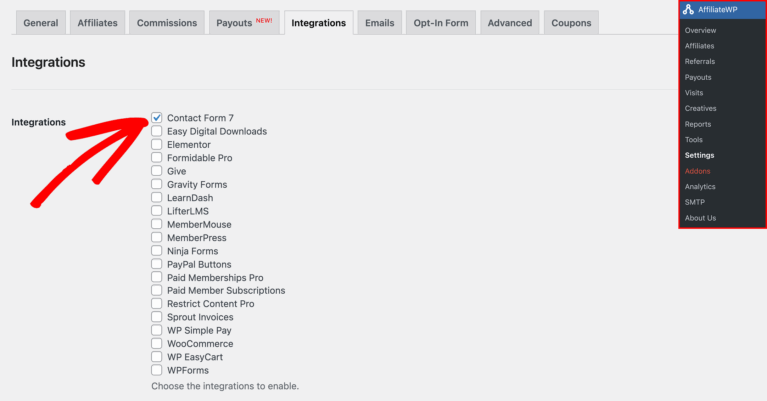Enable MemberPress integration checkbox
The image size is (767, 401).
pos(157,238)
